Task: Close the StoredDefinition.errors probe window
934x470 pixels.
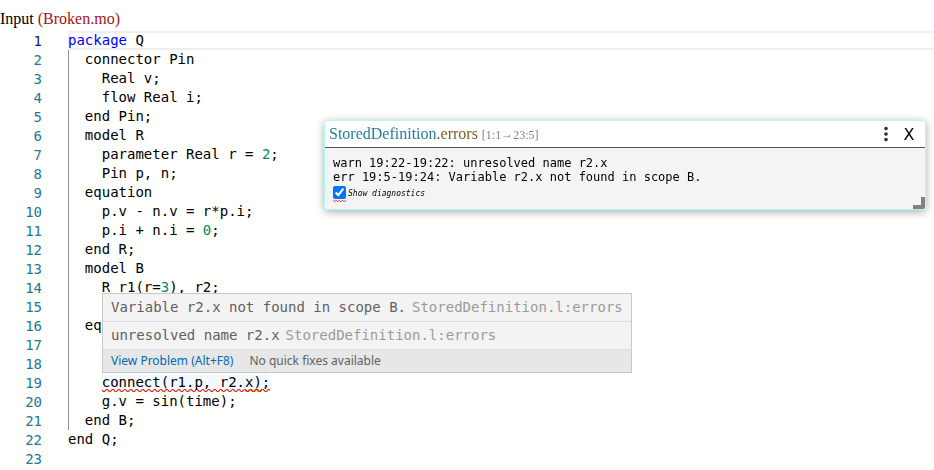Action: (x=908, y=134)
